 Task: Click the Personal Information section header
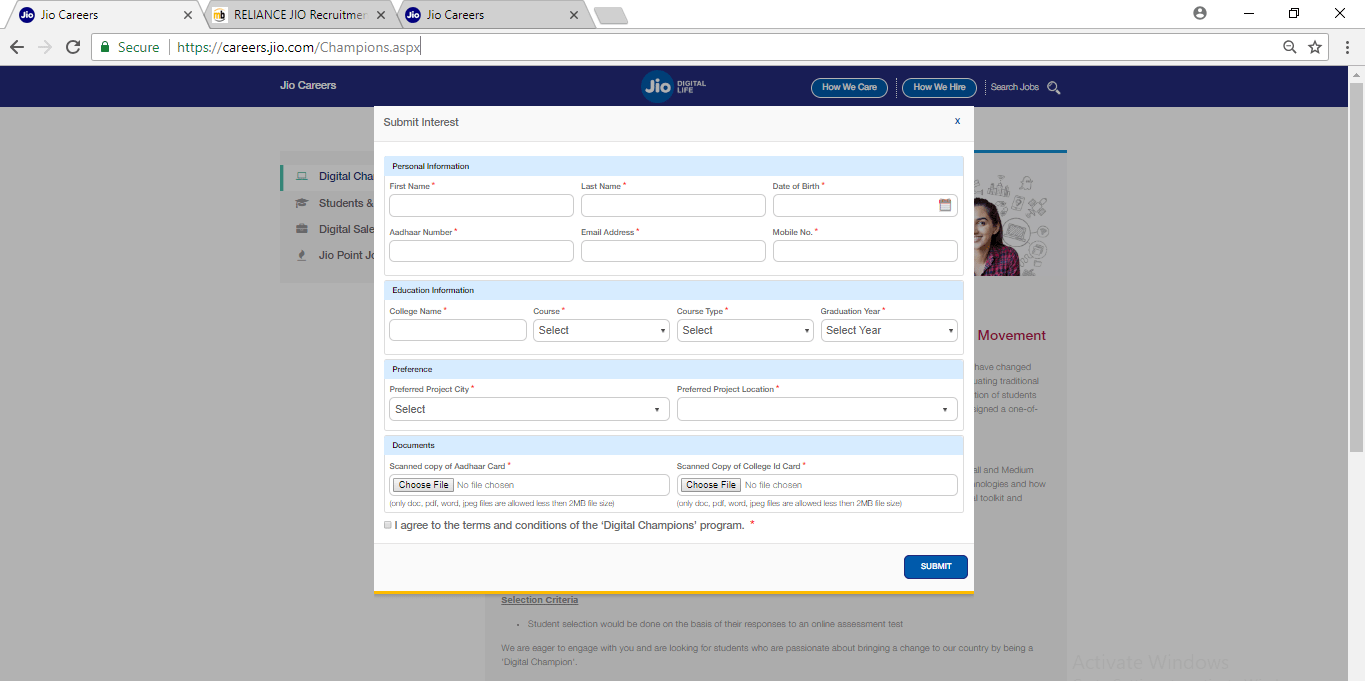[x=674, y=166]
